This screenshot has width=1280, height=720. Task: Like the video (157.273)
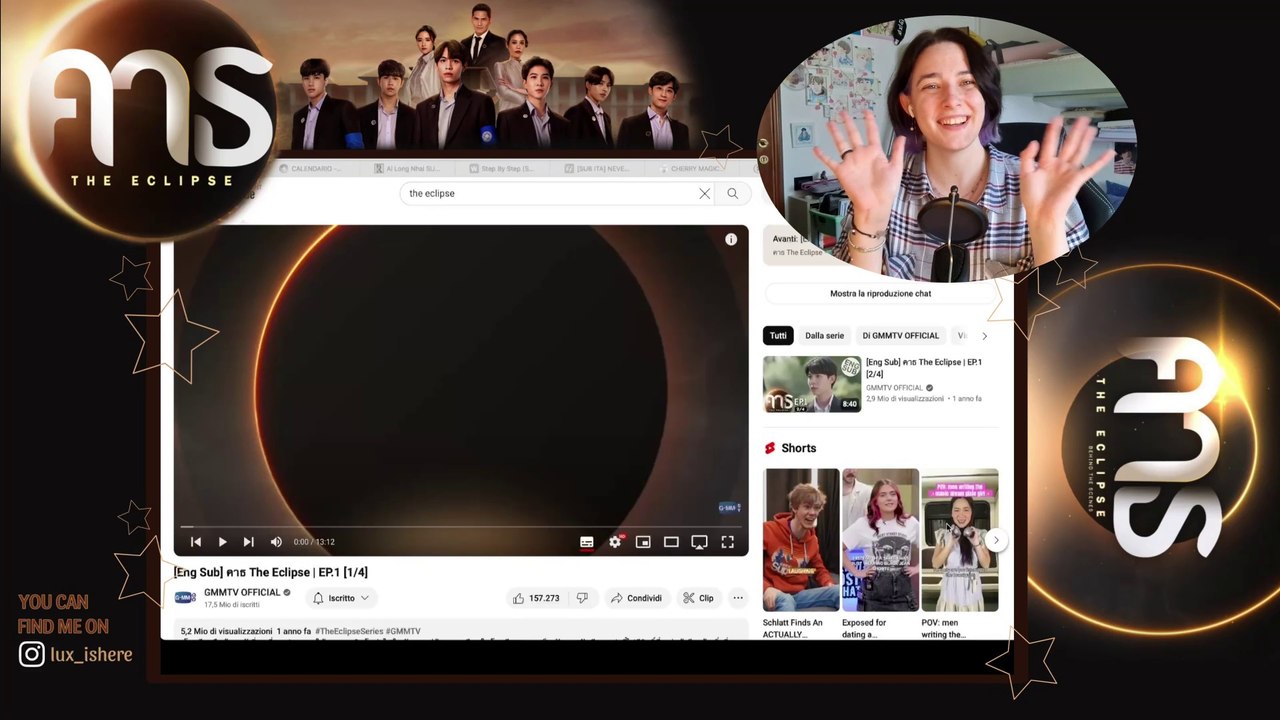[x=536, y=598]
